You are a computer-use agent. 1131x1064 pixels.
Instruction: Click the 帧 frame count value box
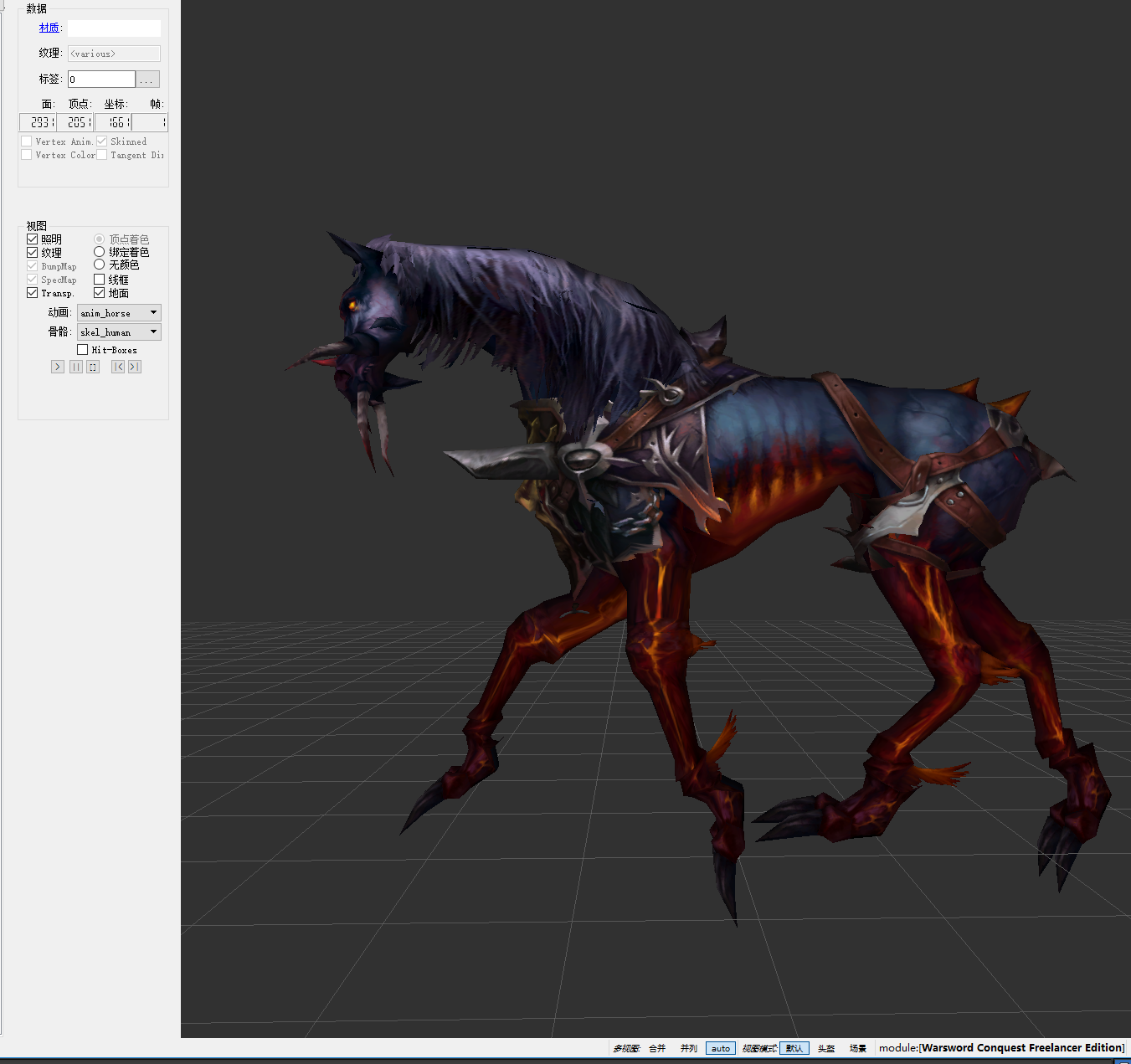[x=149, y=122]
